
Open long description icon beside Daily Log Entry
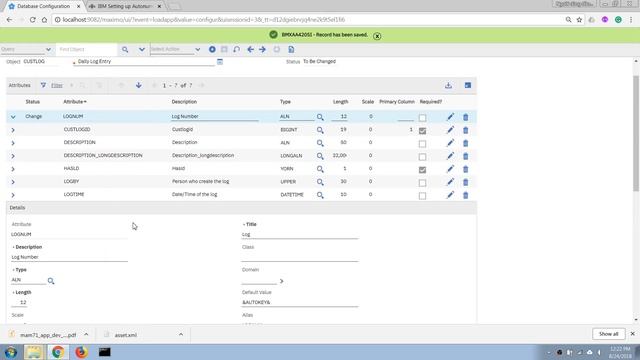[x=220, y=62]
